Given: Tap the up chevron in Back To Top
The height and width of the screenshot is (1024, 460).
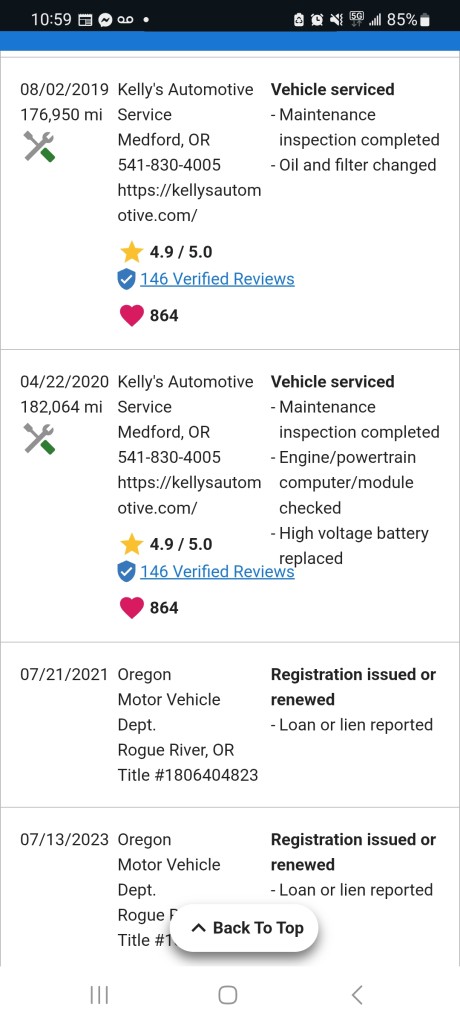Looking at the screenshot, I should coord(199,928).
